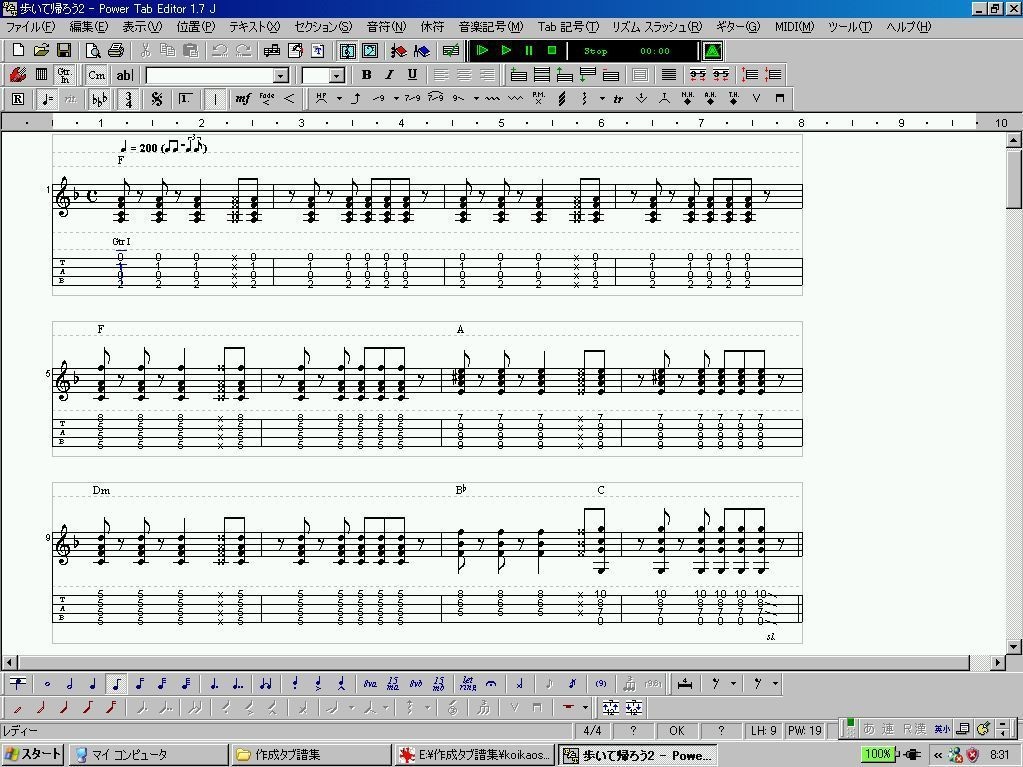Expand the font size combo box
Screen dimensions: 1023x767
(x=337, y=76)
